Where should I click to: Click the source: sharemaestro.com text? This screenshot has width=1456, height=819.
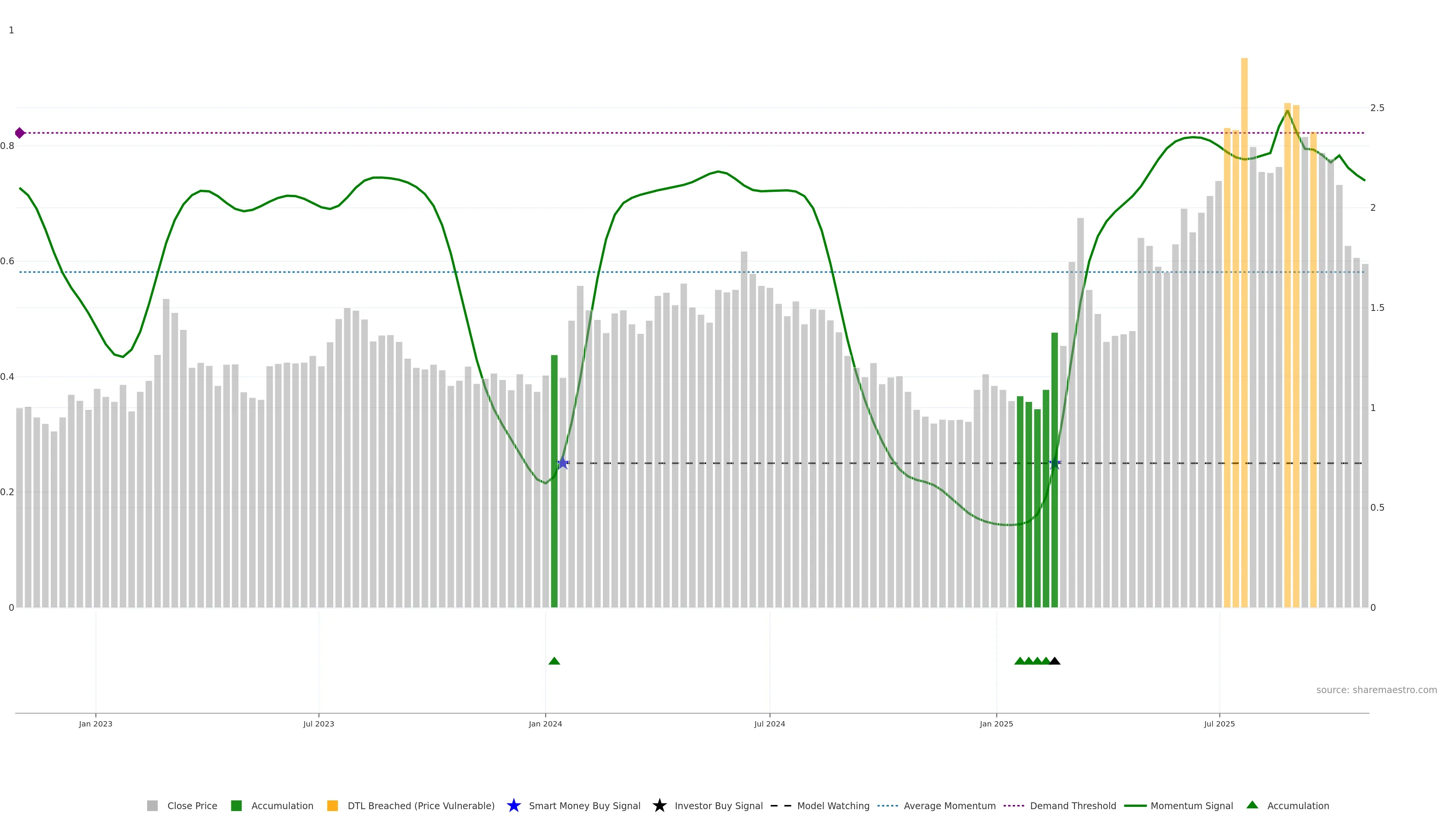(1376, 690)
